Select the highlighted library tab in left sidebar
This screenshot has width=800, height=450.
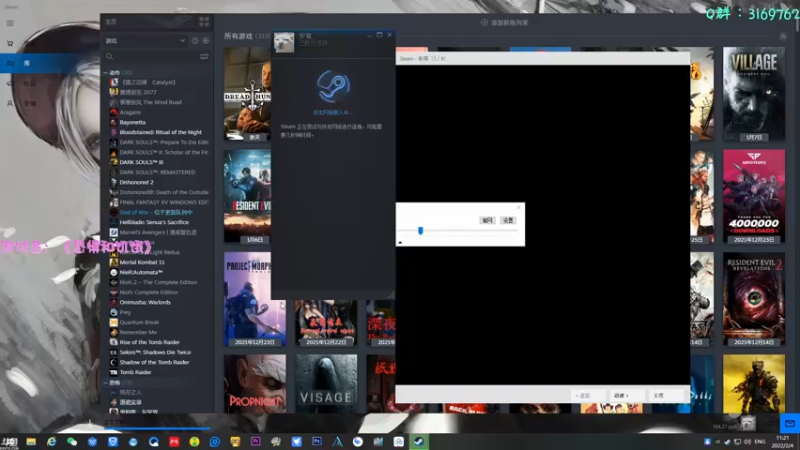pos(50,63)
